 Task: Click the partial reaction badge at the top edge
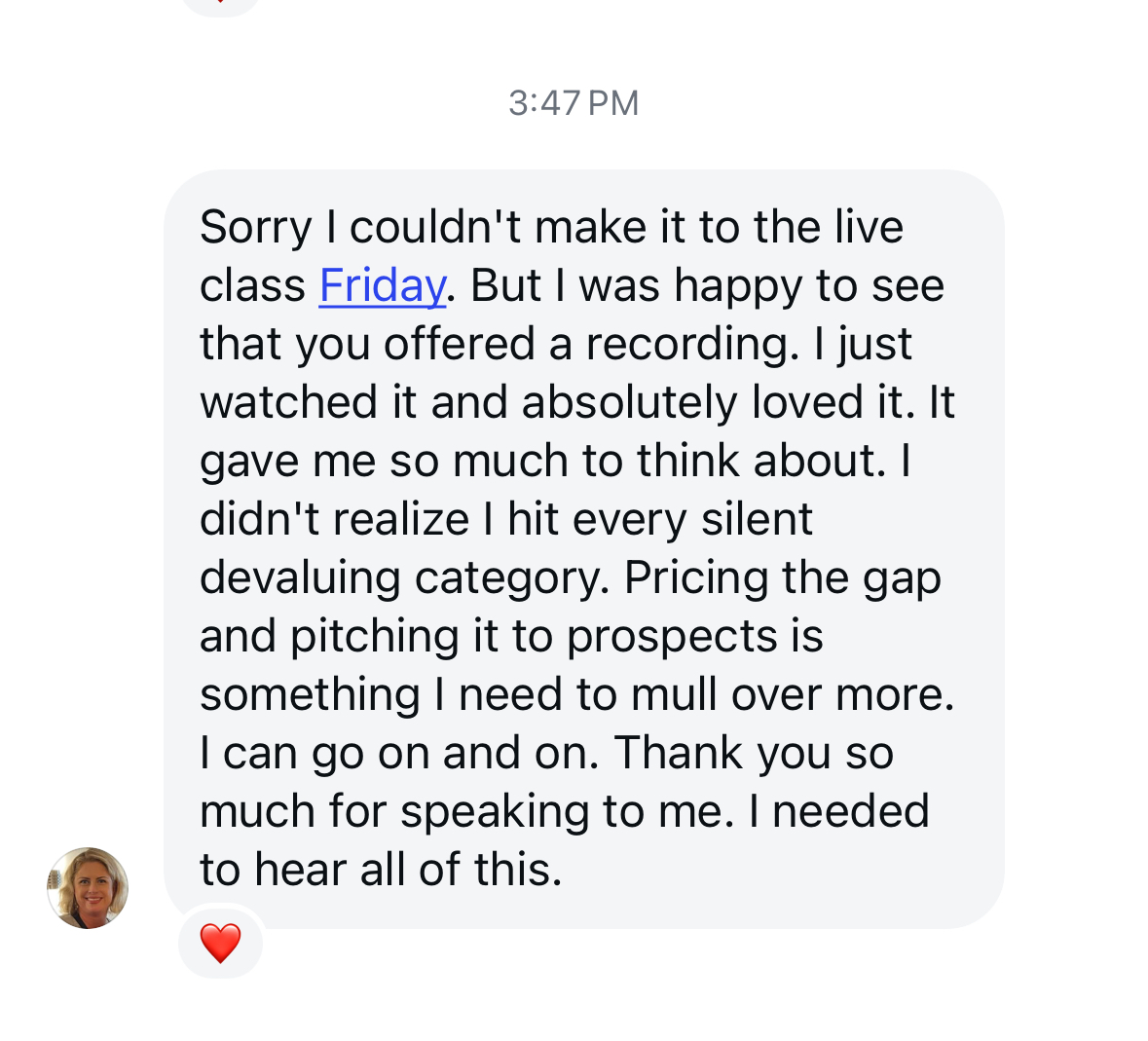coord(220,5)
